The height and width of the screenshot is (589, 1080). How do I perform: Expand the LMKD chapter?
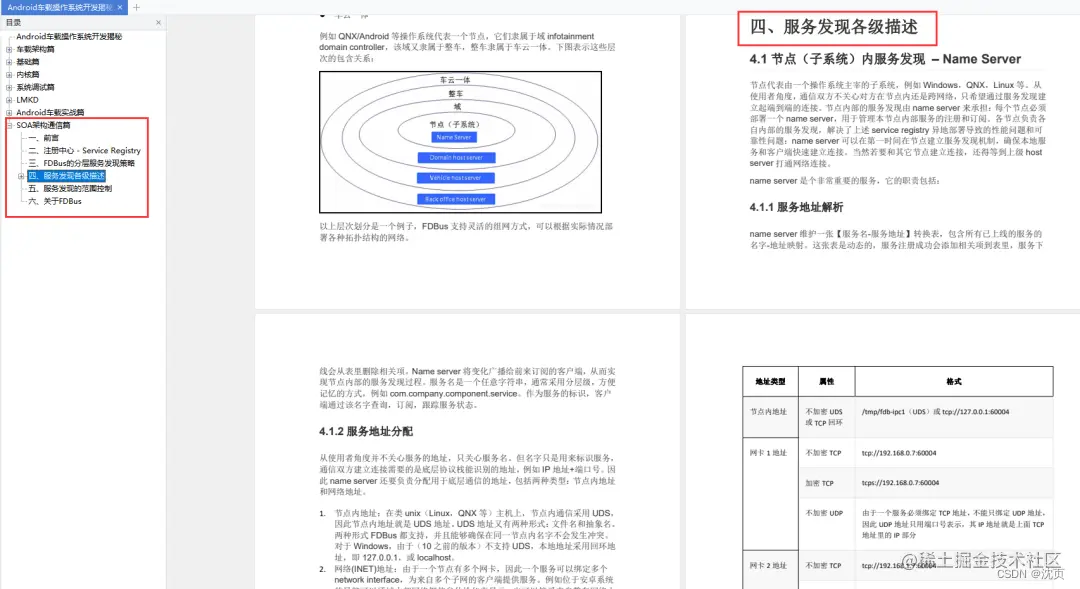[x=7, y=100]
